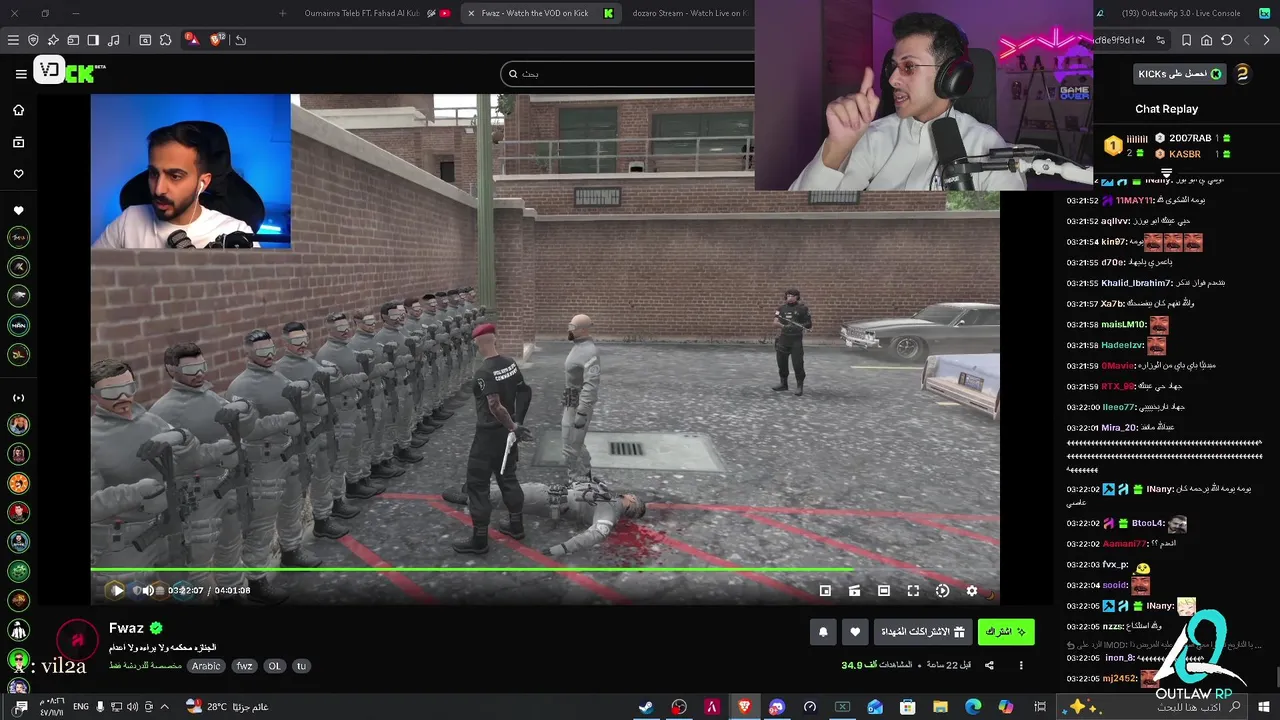The width and height of the screenshot is (1280, 720).
Task: Click the clip icon in the player controls
Action: (854, 591)
